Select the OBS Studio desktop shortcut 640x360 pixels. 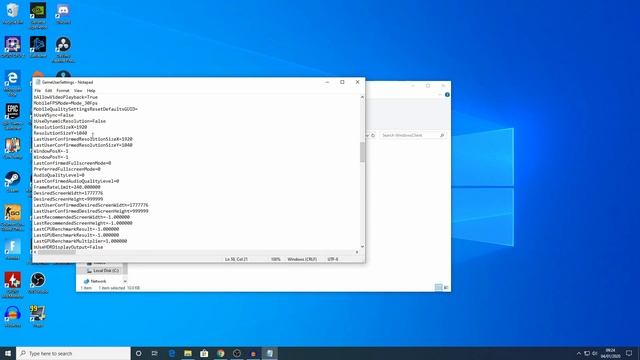(x=38, y=283)
